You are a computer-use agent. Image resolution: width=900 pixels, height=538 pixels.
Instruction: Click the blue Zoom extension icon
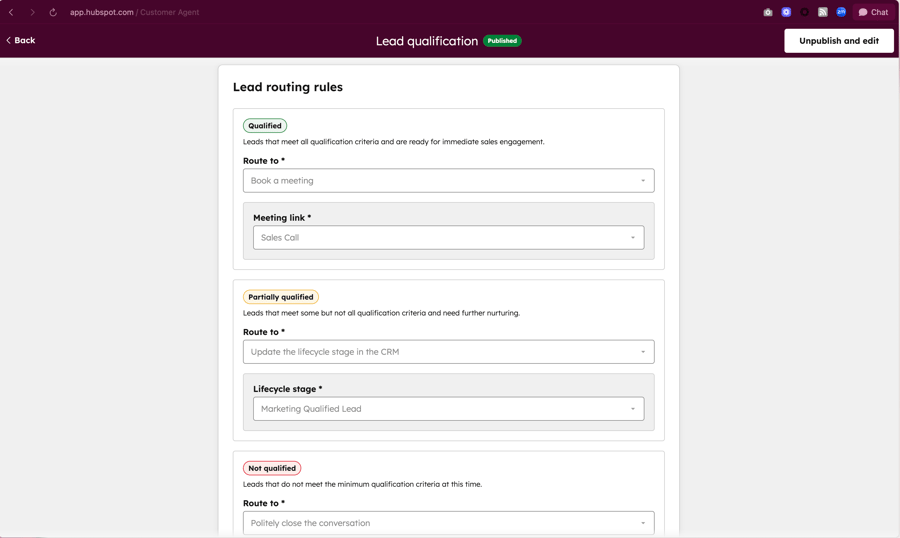pyautogui.click(x=841, y=12)
